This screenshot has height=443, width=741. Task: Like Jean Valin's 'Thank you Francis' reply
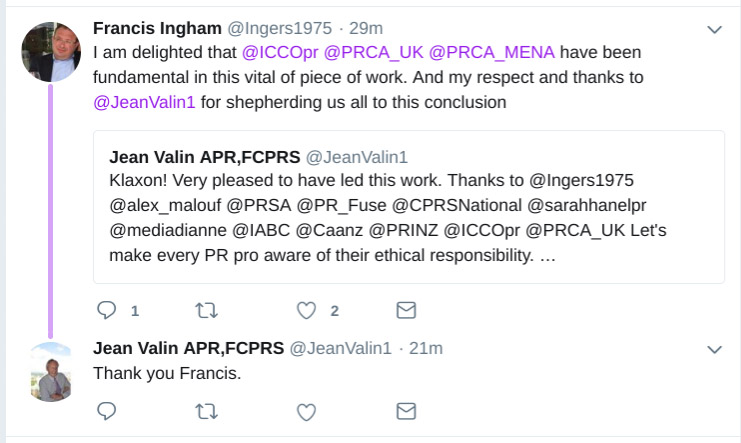pyautogui.click(x=307, y=411)
